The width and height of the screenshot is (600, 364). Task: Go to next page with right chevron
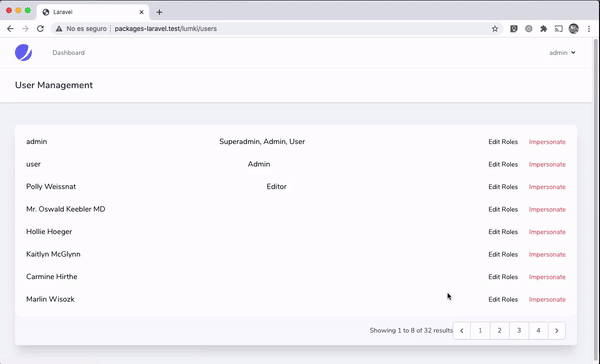pos(557,331)
